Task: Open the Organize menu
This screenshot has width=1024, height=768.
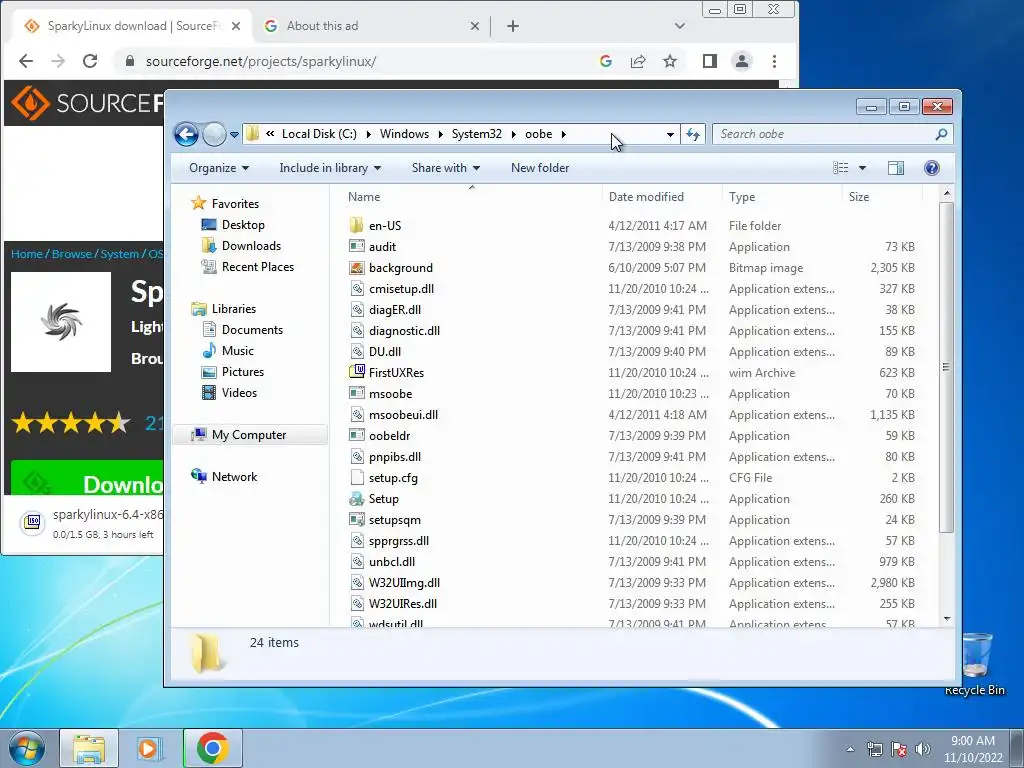Action: [219, 168]
